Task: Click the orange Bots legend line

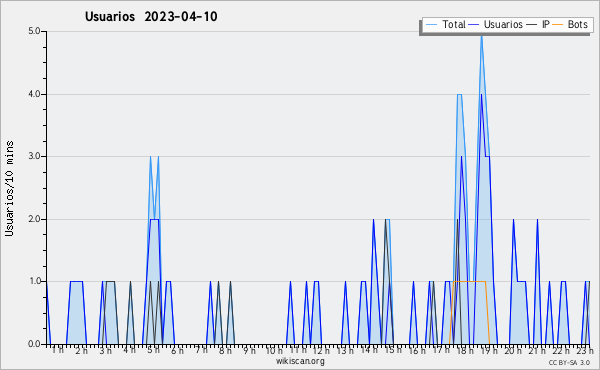Action: coord(558,24)
